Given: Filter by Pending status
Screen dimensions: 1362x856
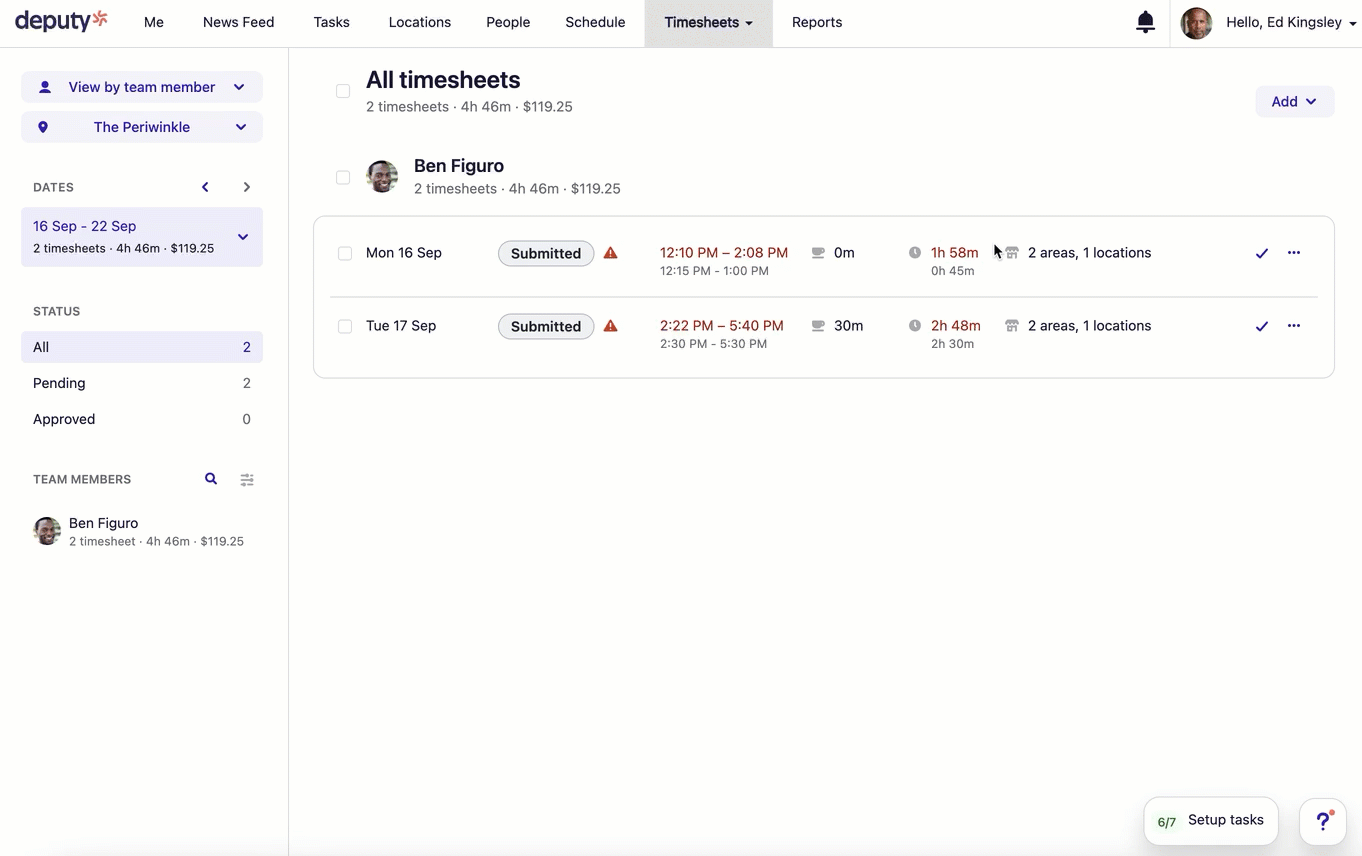Looking at the screenshot, I should tap(142, 383).
